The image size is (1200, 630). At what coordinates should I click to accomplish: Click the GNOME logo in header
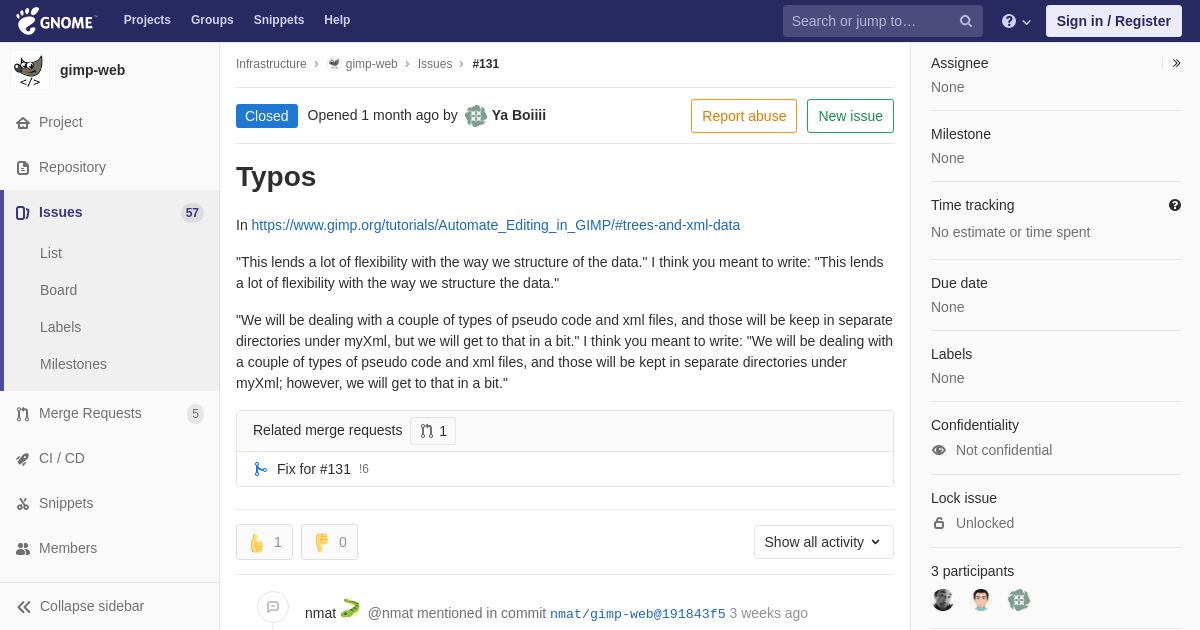click(56, 20)
